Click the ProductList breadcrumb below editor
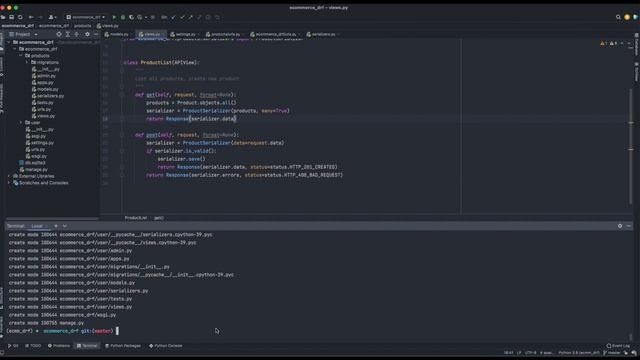The width and height of the screenshot is (640, 360). point(136,218)
